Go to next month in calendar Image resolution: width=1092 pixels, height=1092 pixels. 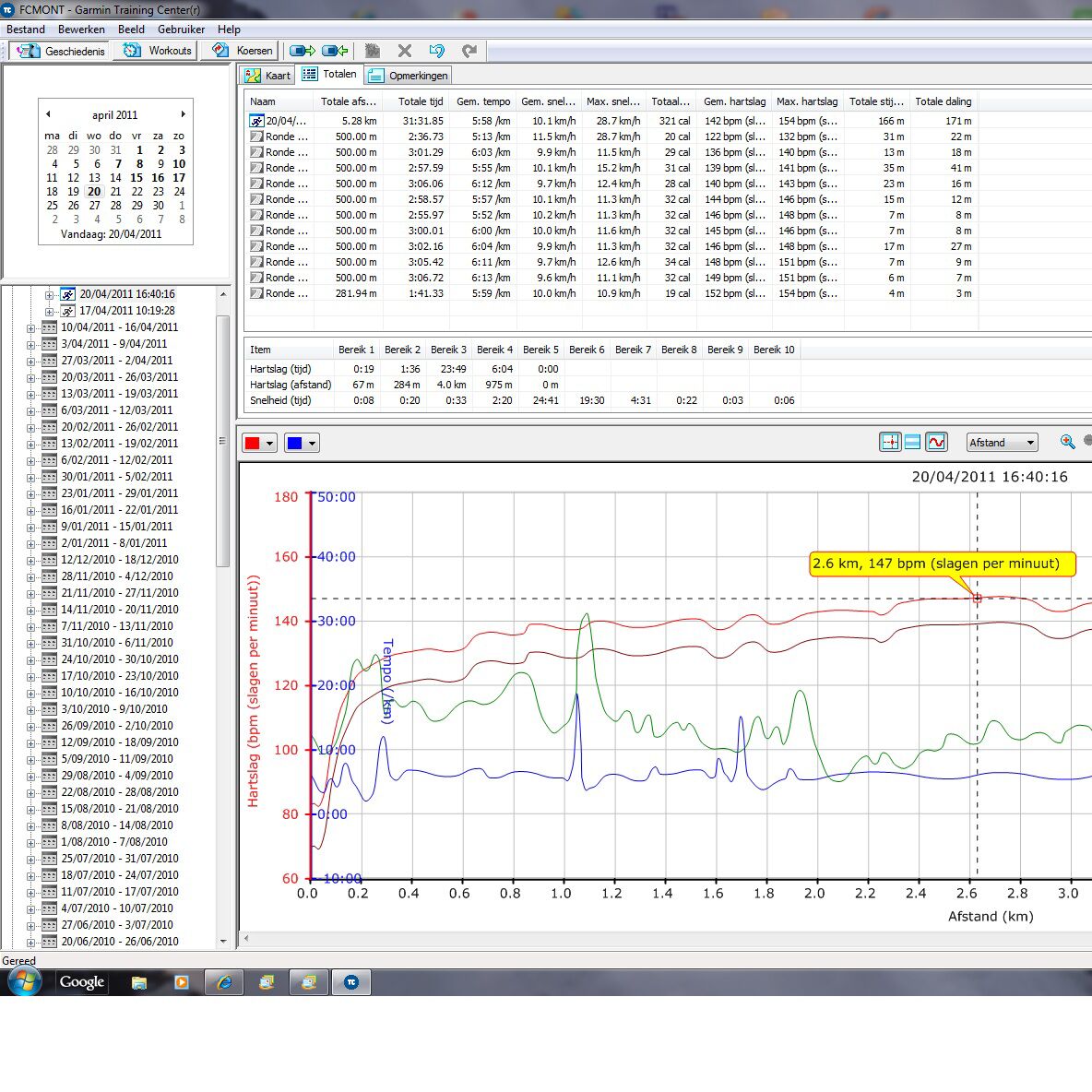tap(183, 114)
